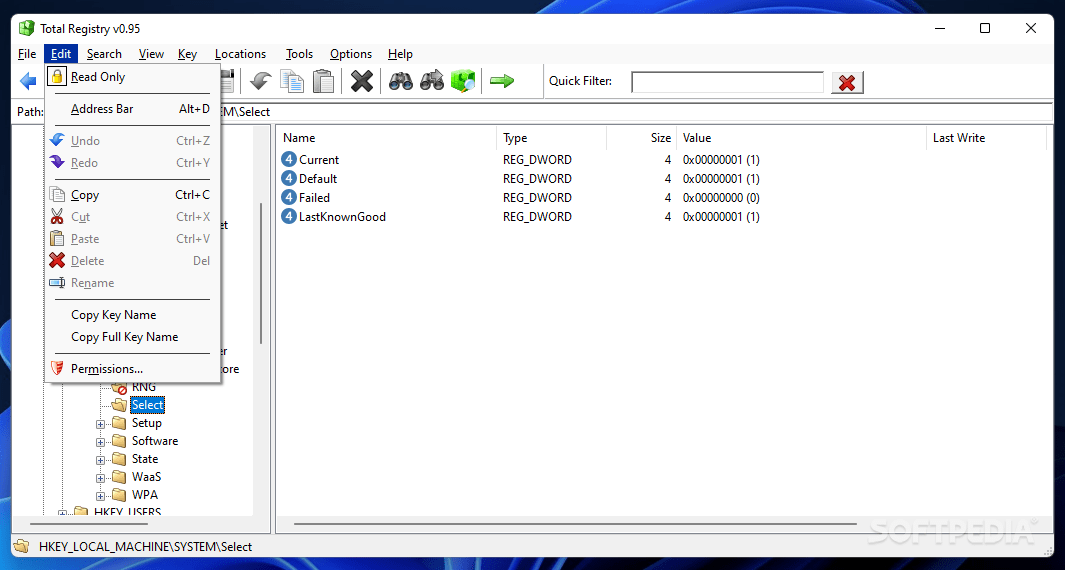The width and height of the screenshot is (1065, 570).
Task: Click the Undo curved arrow toolbar icon
Action: [x=260, y=82]
